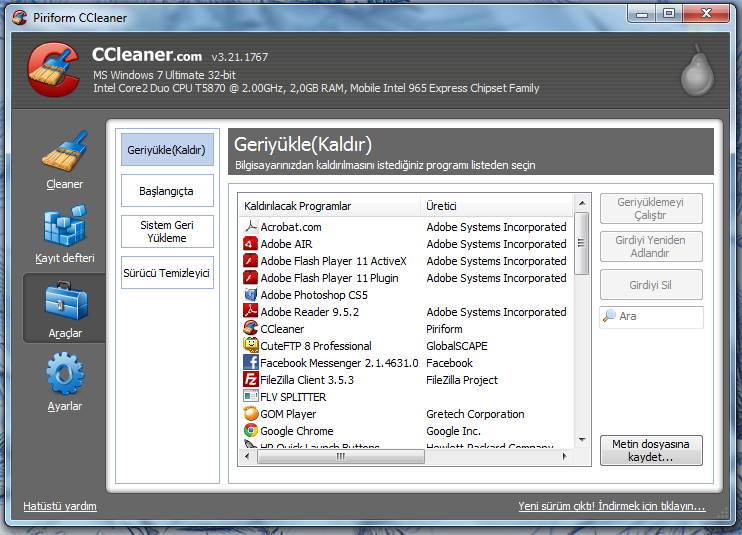Viewport: 742px width, 535px height.
Task: Open the Ayarlar gear icon
Action: coord(65,373)
